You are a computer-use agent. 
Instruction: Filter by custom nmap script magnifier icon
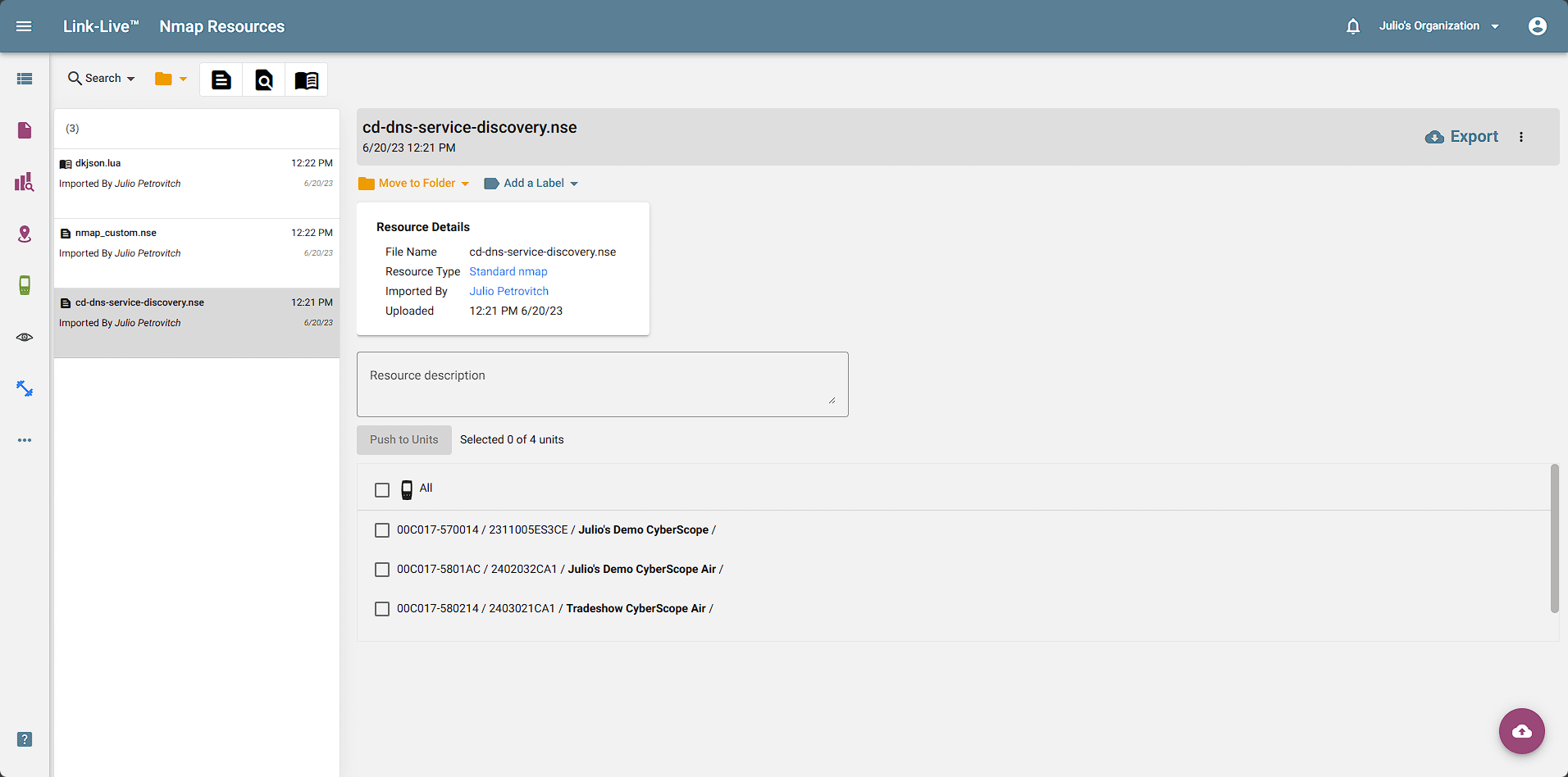tap(263, 80)
